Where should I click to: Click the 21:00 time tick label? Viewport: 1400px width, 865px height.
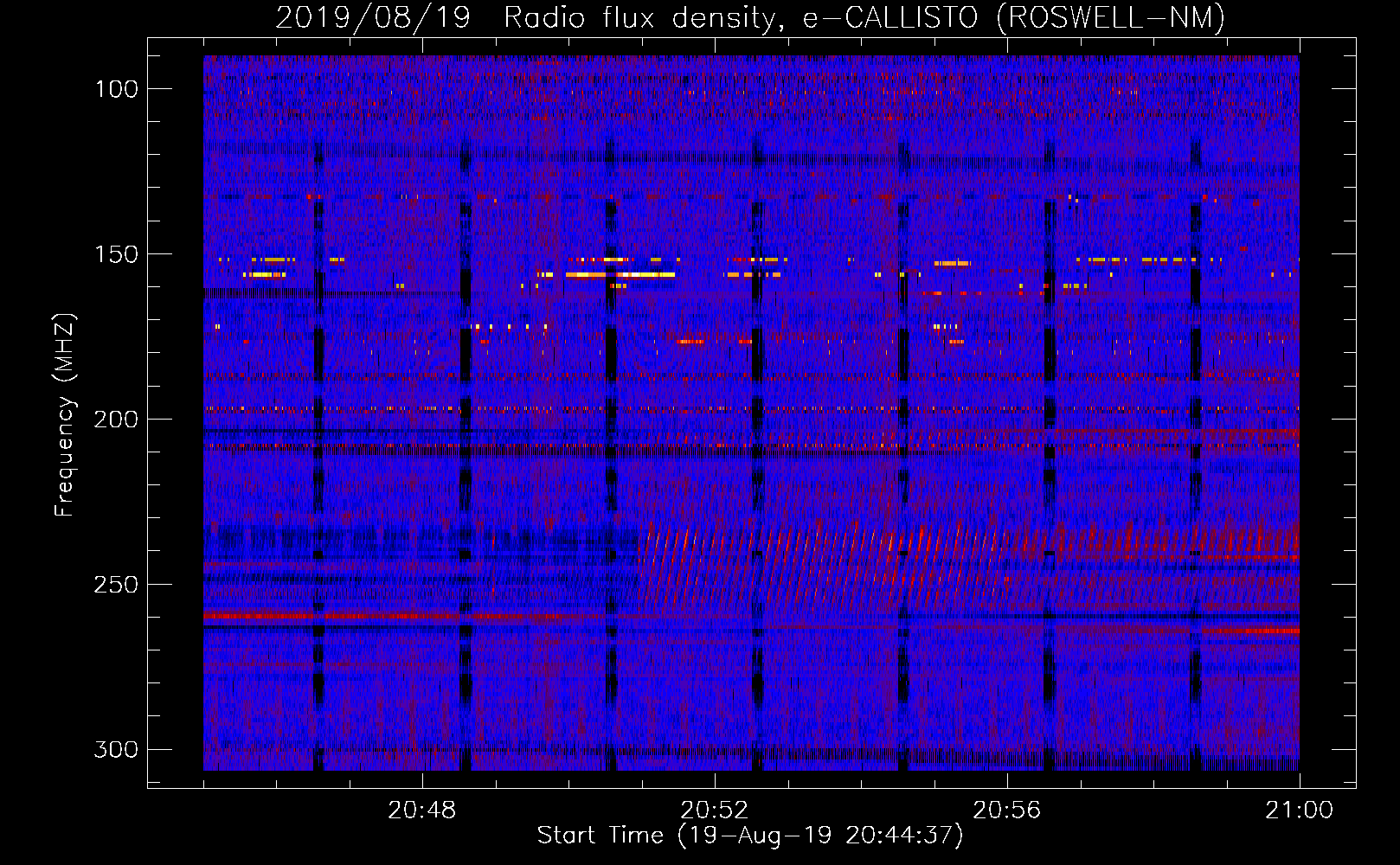(1300, 811)
